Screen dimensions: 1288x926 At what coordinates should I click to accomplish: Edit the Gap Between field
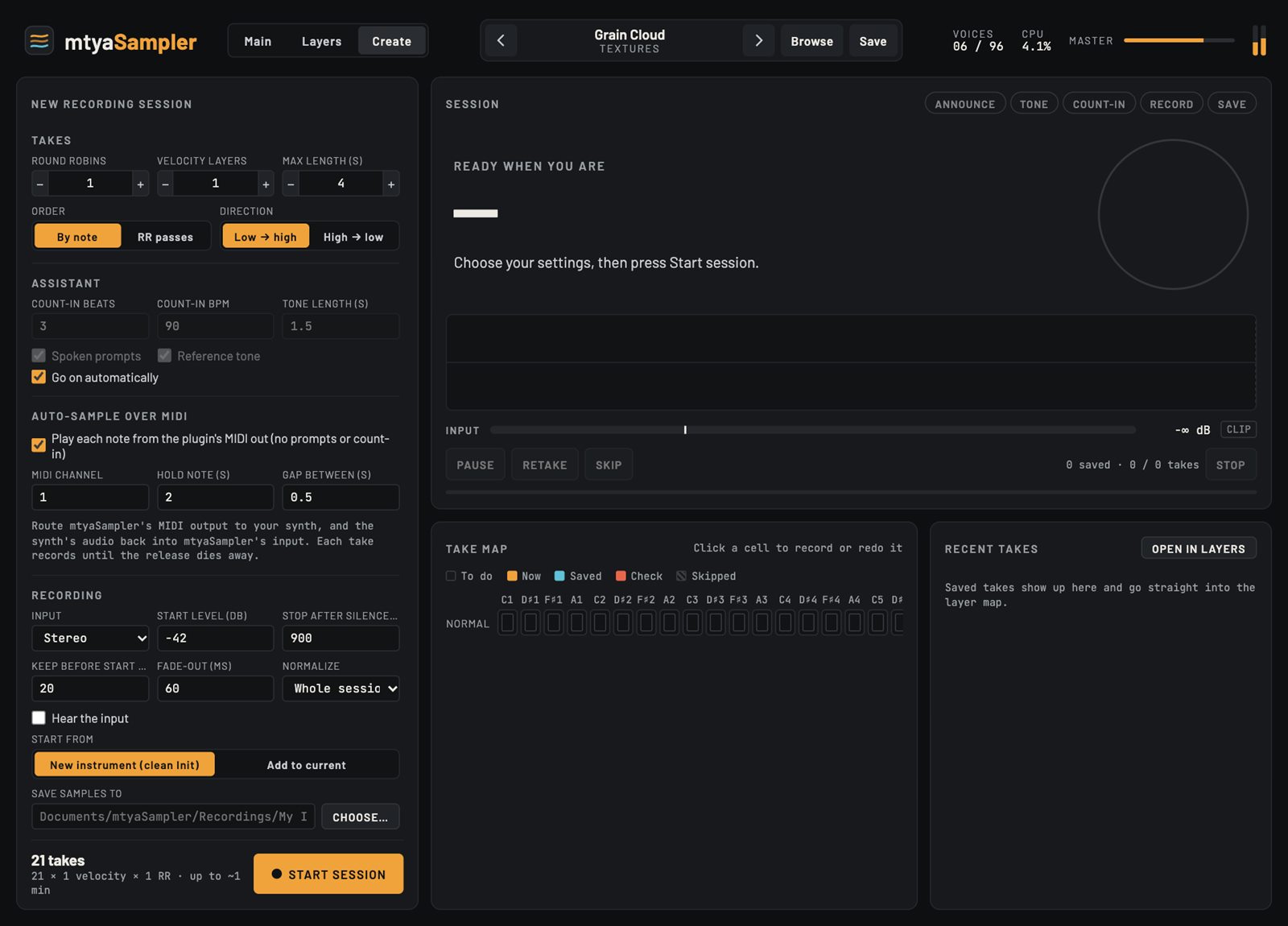tap(341, 497)
